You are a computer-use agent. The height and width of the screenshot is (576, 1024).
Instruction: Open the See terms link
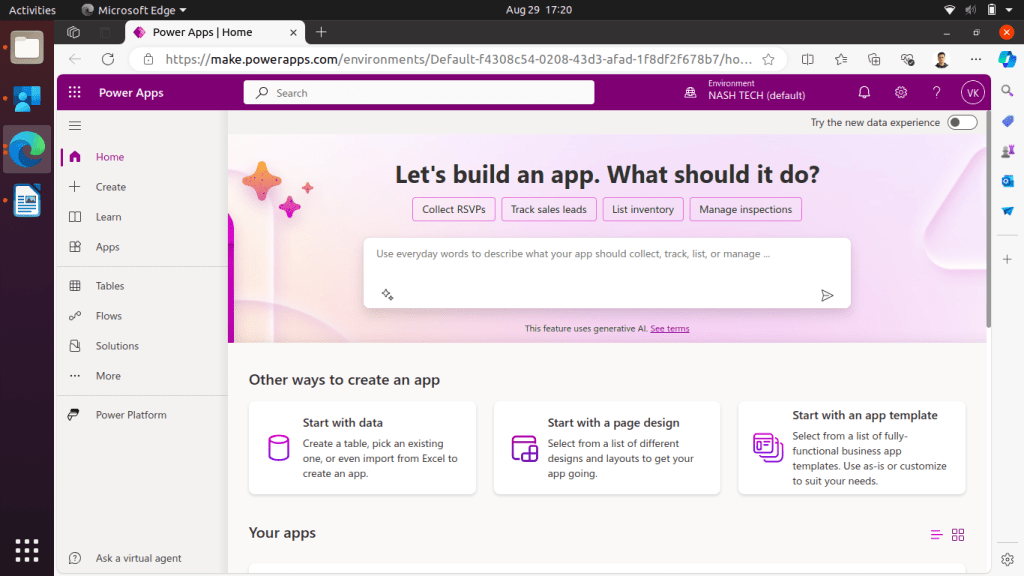(x=670, y=327)
